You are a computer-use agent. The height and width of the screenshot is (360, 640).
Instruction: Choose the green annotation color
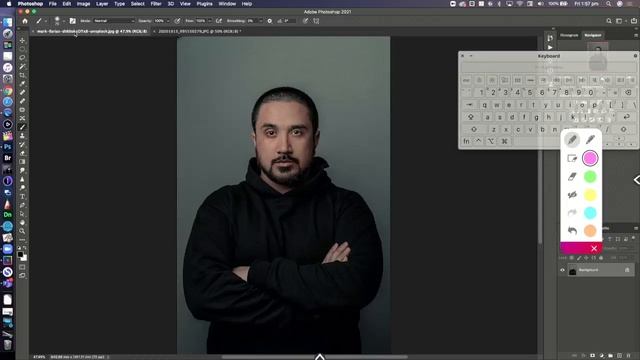click(590, 177)
